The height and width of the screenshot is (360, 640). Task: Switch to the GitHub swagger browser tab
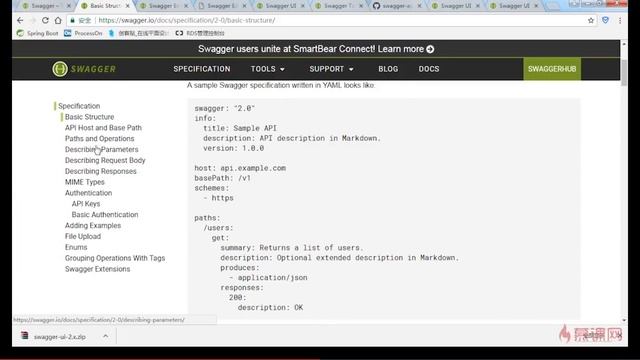[396, 6]
